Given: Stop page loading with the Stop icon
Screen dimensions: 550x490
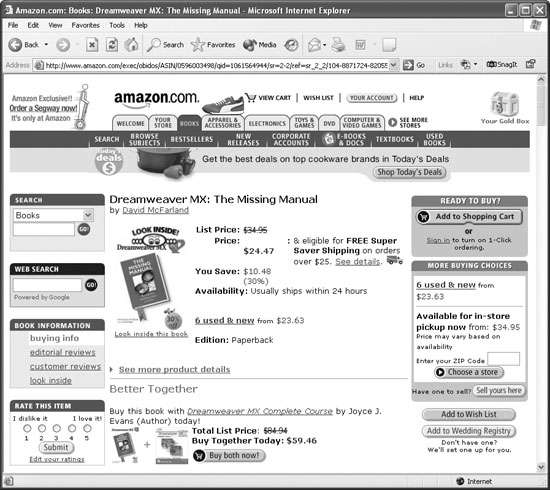Looking at the screenshot, I should click(92, 45).
